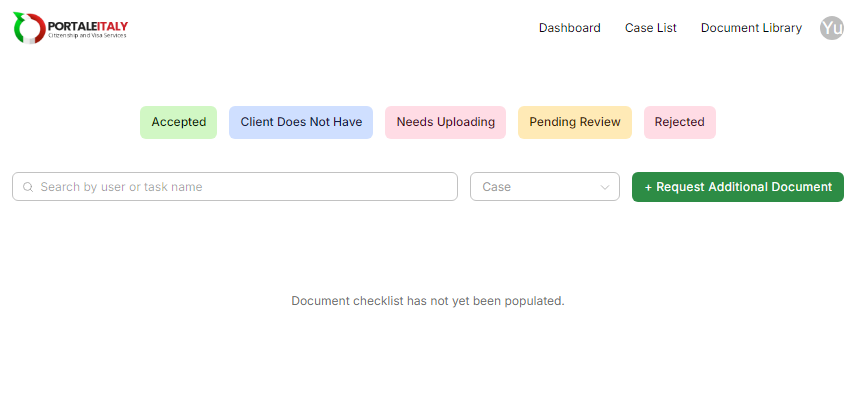This screenshot has height=408, width=850.
Task: Go to Case List
Action: [651, 28]
